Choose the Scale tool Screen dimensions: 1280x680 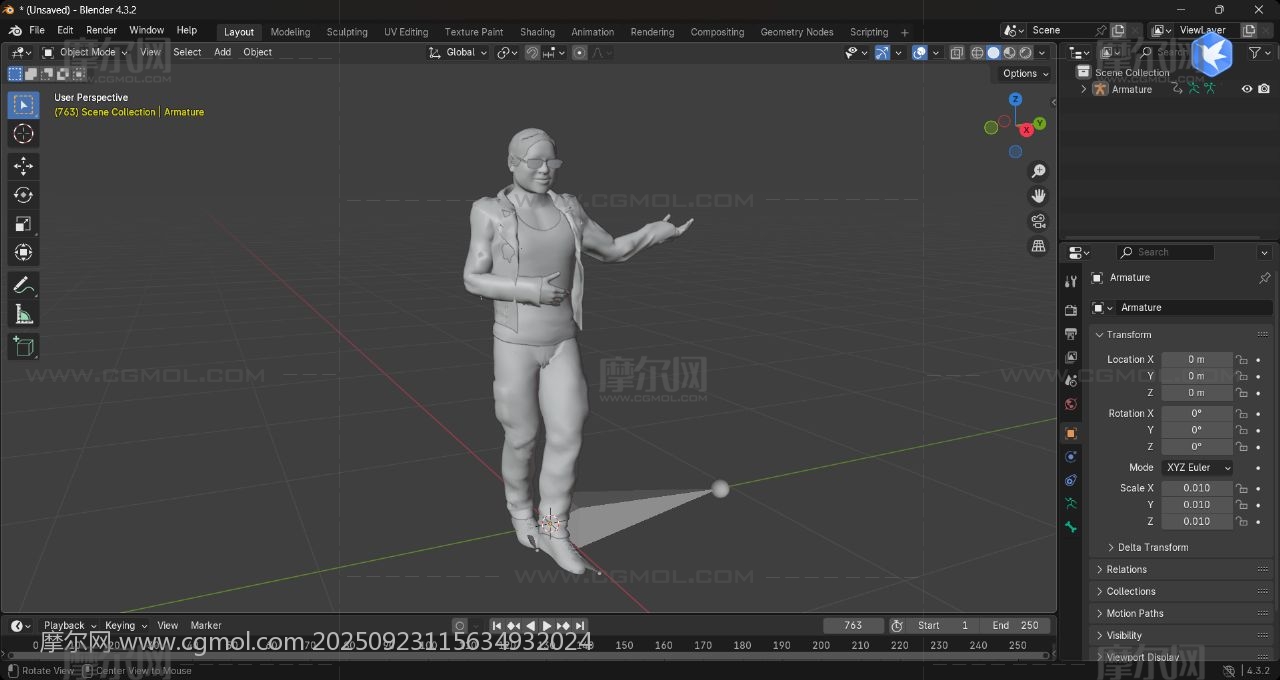click(x=23, y=224)
